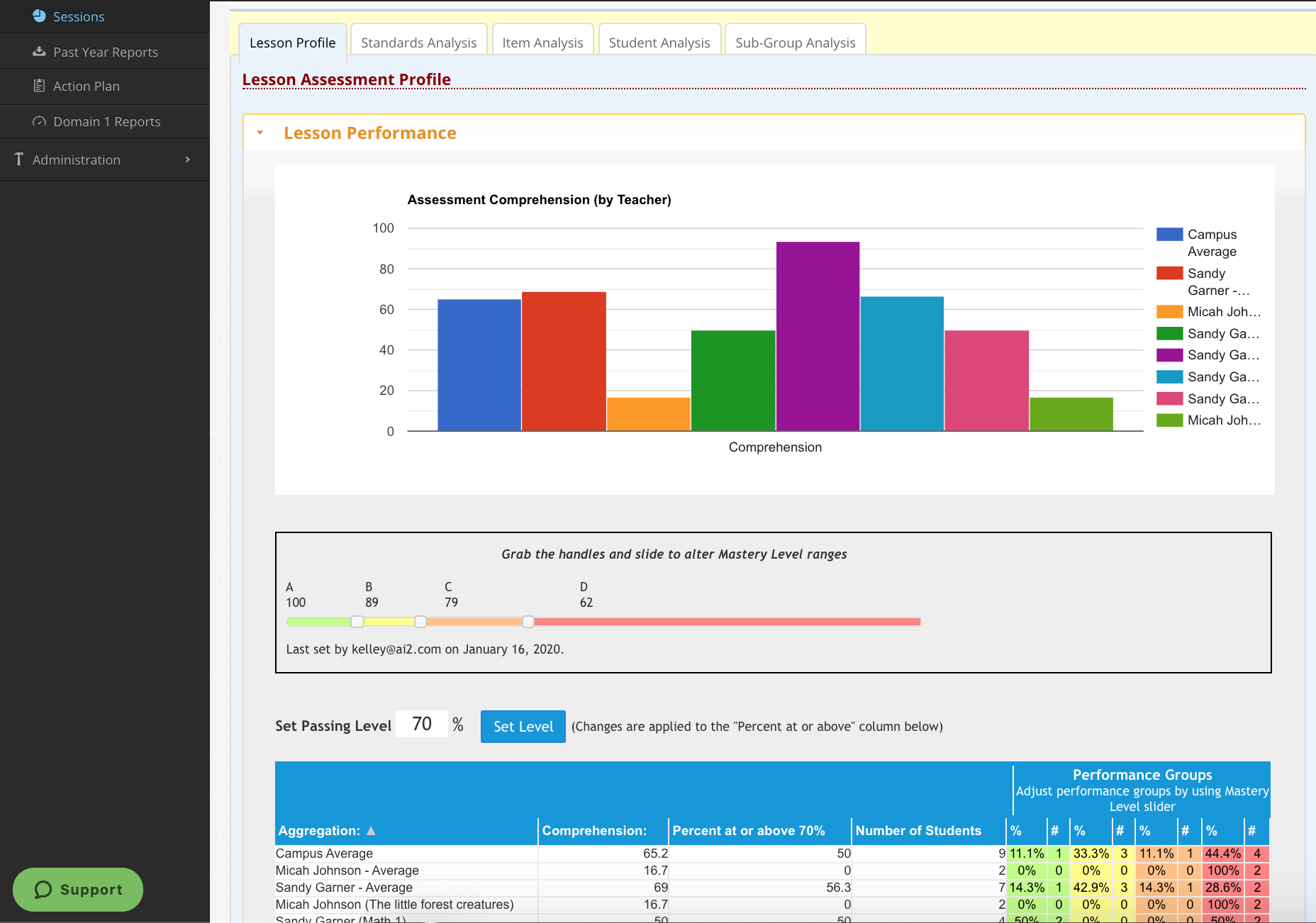Expand the Administration submenu chevron
The width and height of the screenshot is (1316, 923).
click(x=187, y=160)
